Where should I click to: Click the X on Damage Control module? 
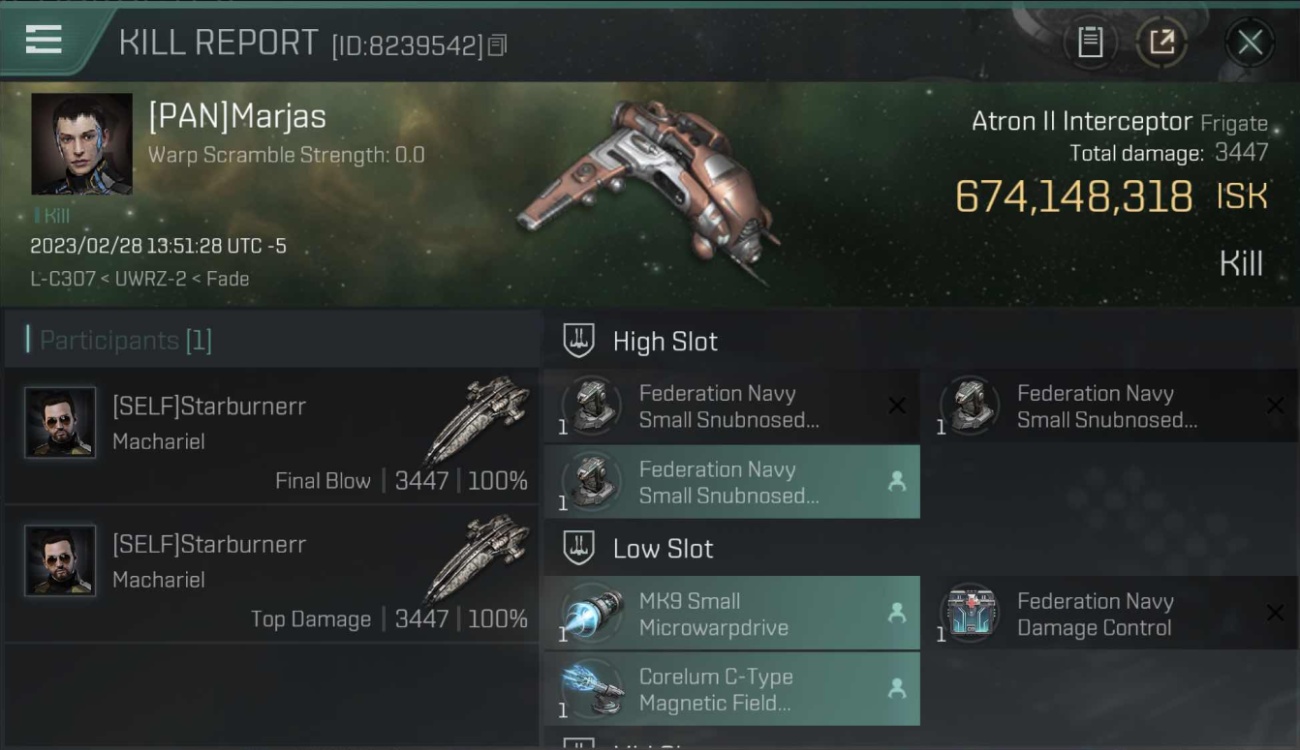(x=1275, y=613)
